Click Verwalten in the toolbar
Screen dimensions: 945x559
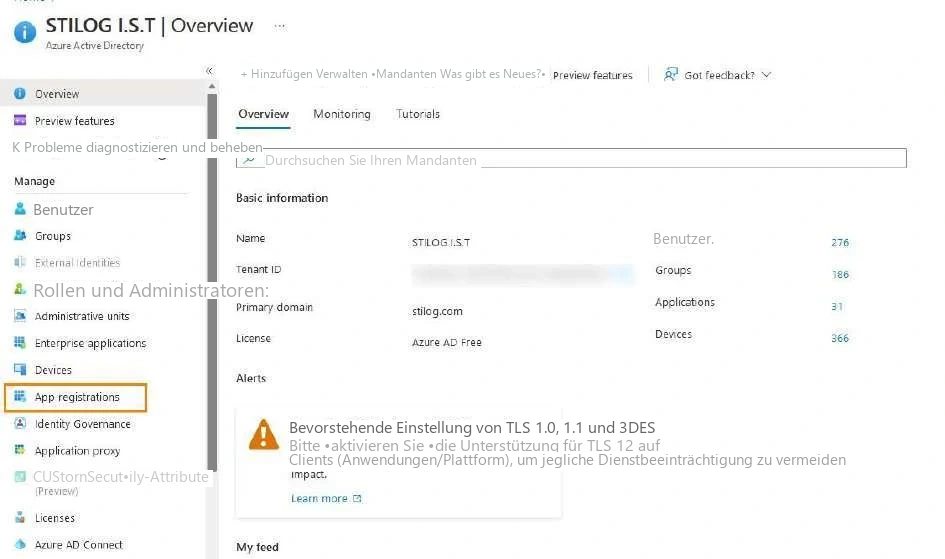342,73
